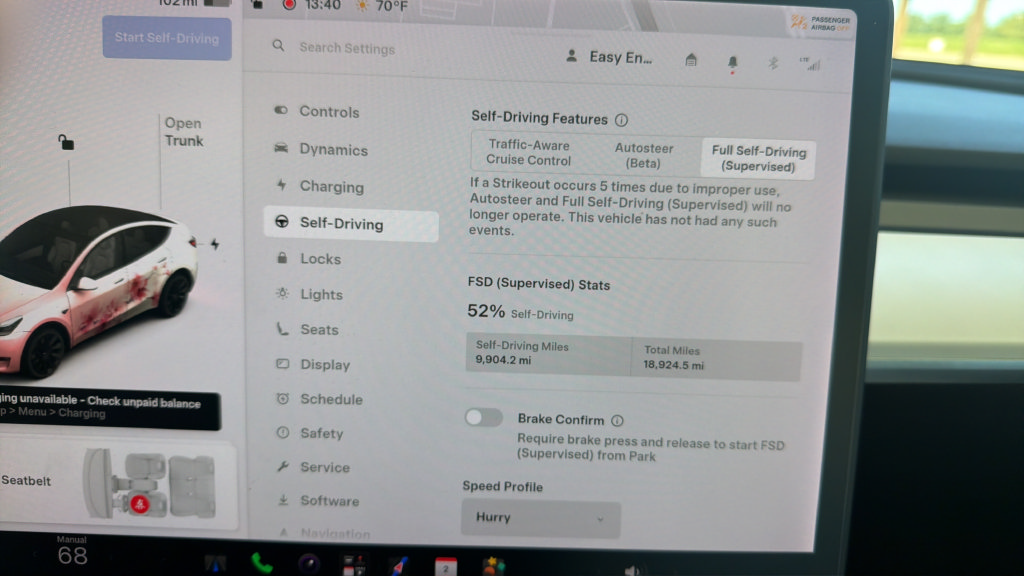Select Autosteer (Beta) option

tap(643, 155)
